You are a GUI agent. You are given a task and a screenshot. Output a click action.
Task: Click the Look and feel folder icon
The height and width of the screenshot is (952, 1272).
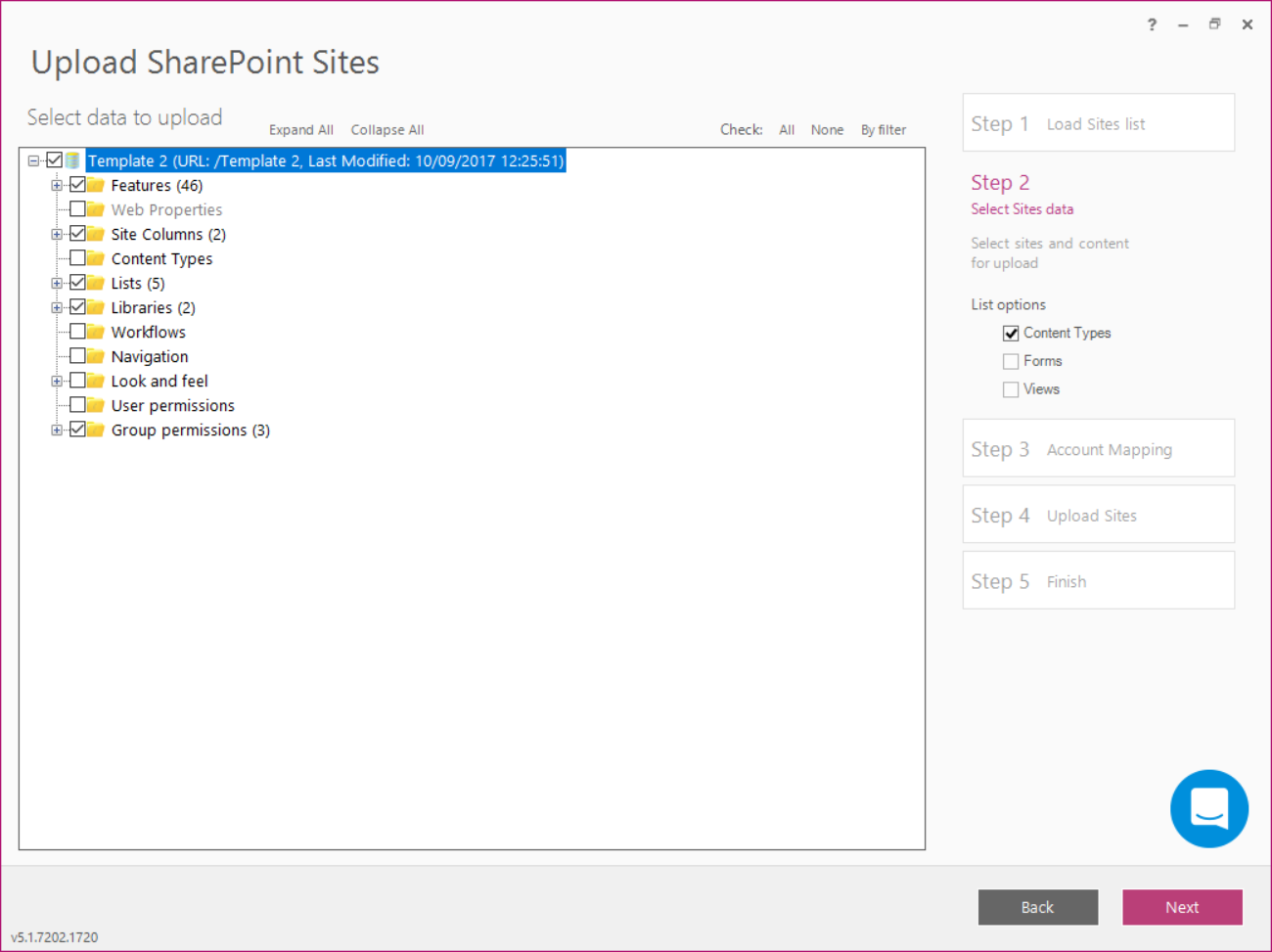[x=96, y=381]
